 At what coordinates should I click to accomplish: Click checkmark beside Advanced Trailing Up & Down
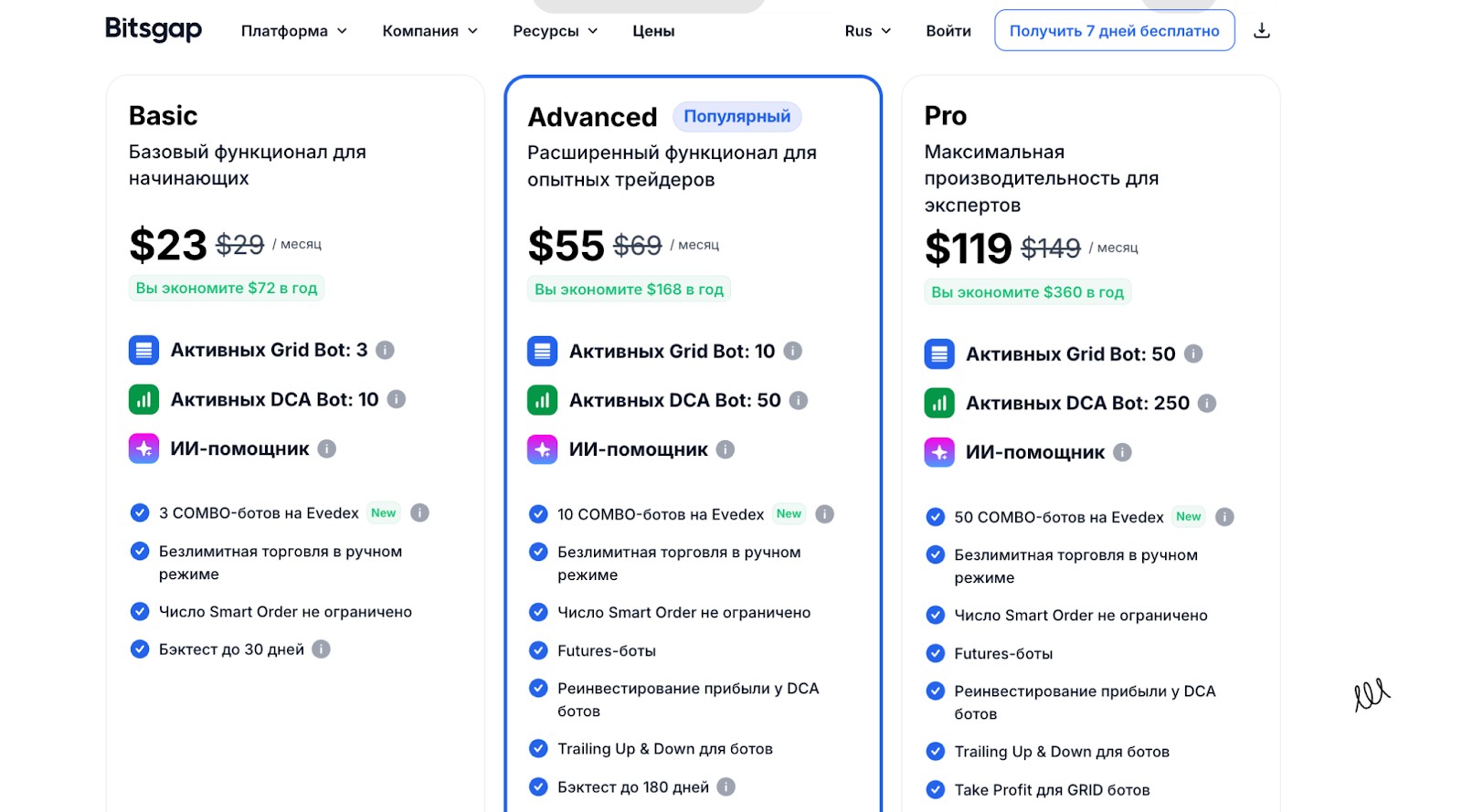pos(538,749)
